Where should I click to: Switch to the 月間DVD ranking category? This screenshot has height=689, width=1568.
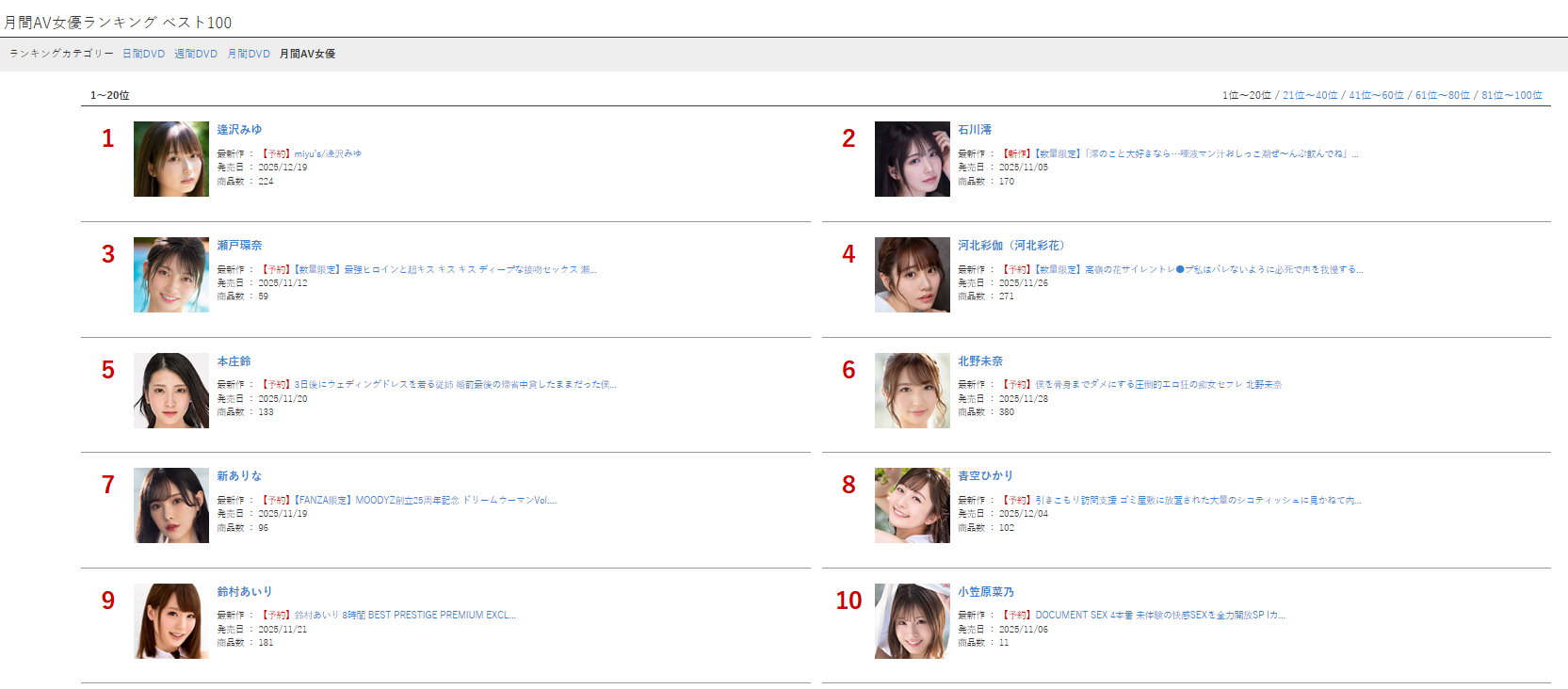[249, 54]
